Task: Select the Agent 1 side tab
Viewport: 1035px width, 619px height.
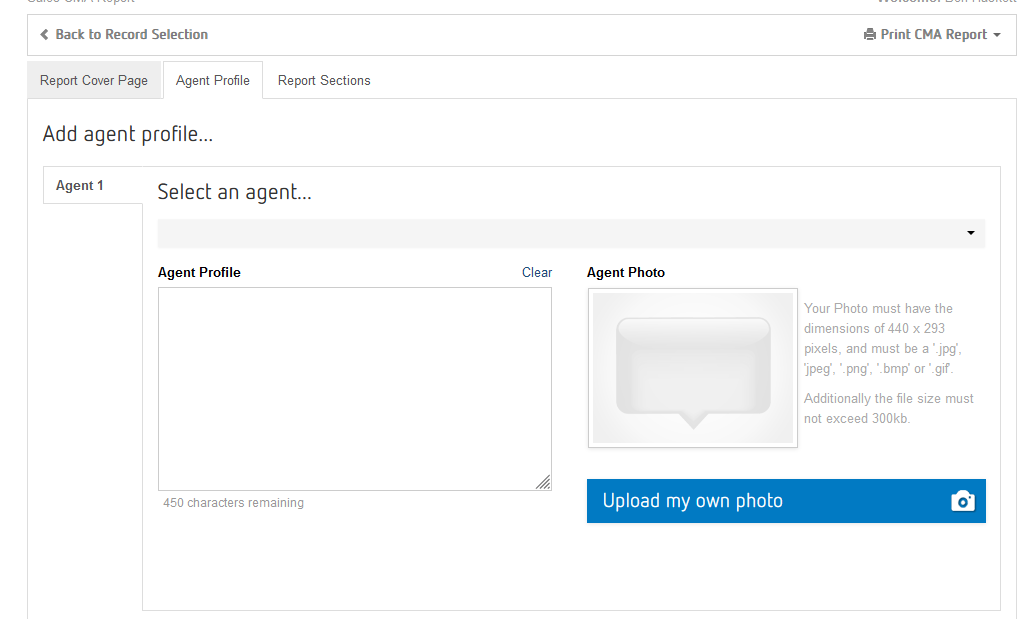Action: [80, 186]
